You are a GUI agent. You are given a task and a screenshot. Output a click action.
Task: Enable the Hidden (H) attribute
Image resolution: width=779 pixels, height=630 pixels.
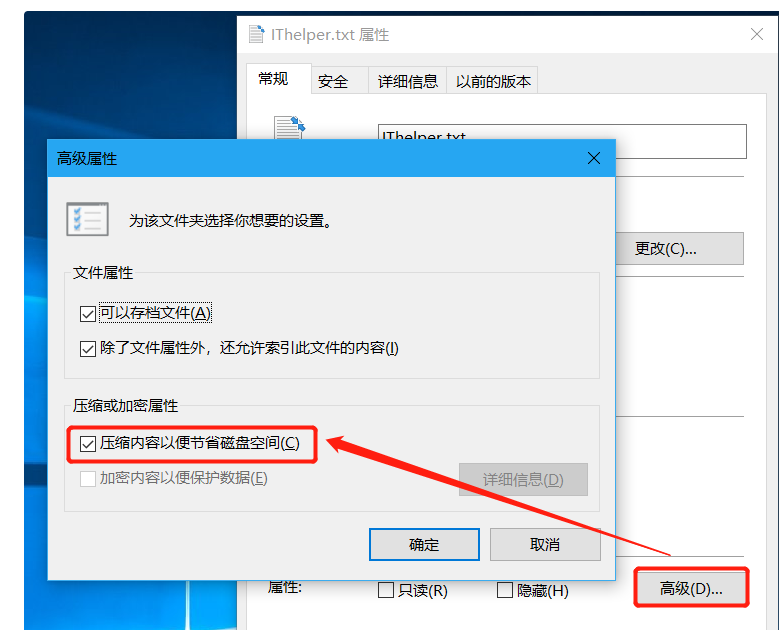505,590
